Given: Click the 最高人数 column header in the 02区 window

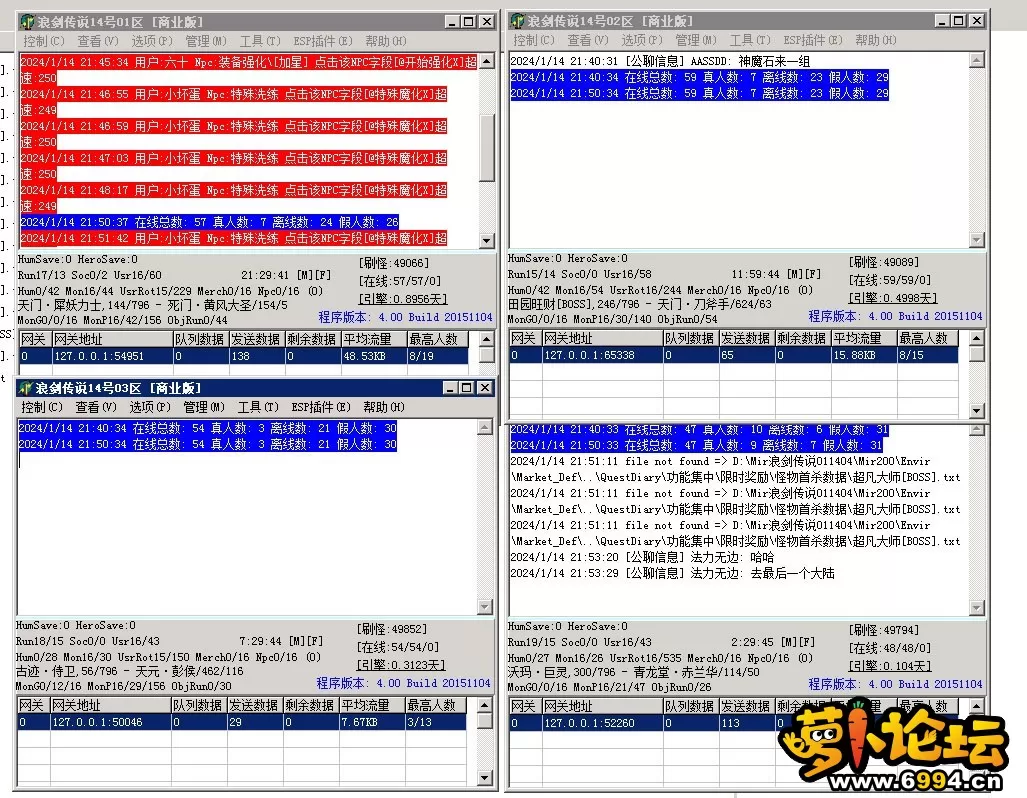Looking at the screenshot, I should coord(927,339).
